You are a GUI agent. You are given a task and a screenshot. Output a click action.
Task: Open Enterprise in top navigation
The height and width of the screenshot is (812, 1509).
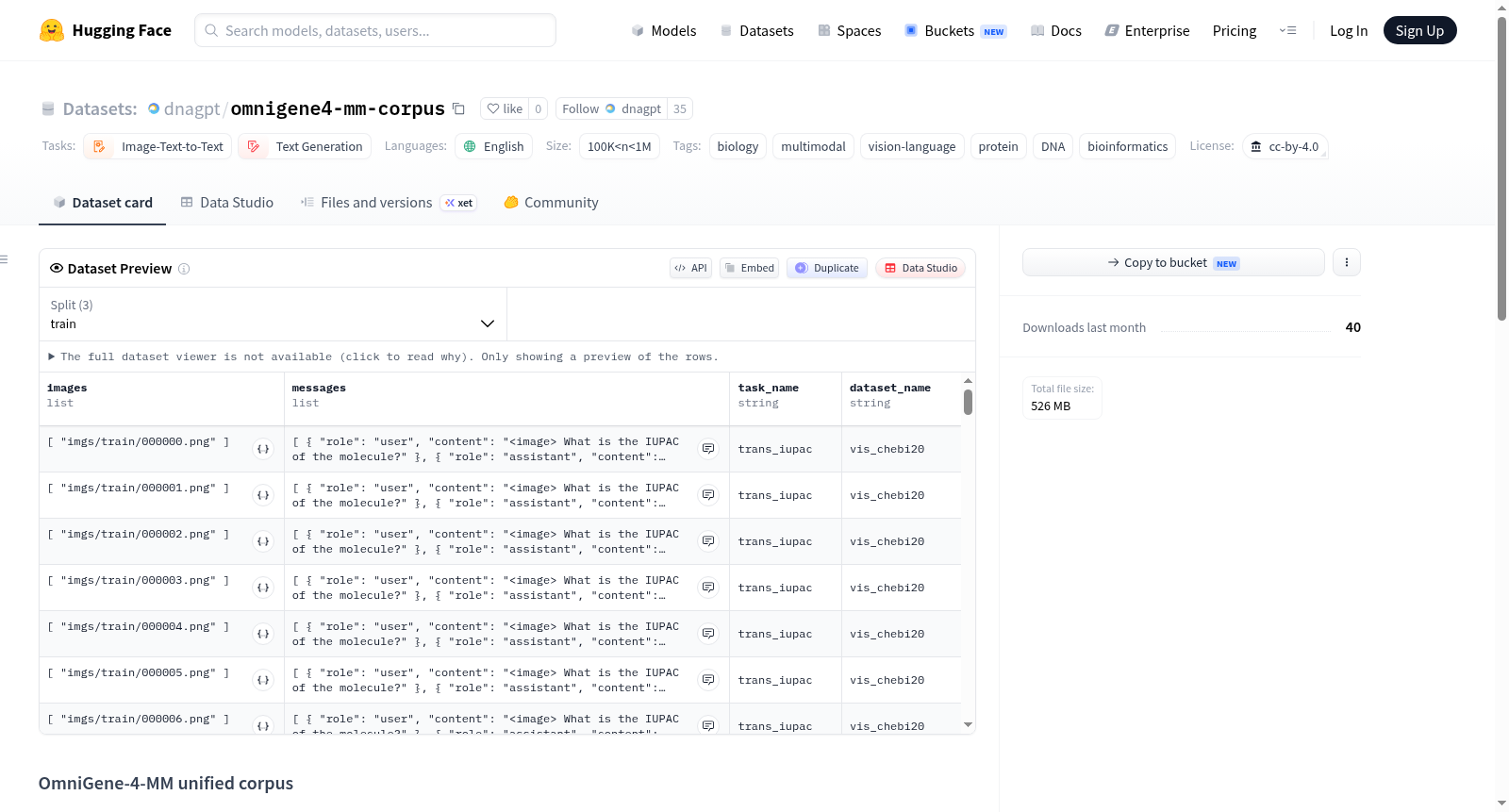tap(1147, 30)
